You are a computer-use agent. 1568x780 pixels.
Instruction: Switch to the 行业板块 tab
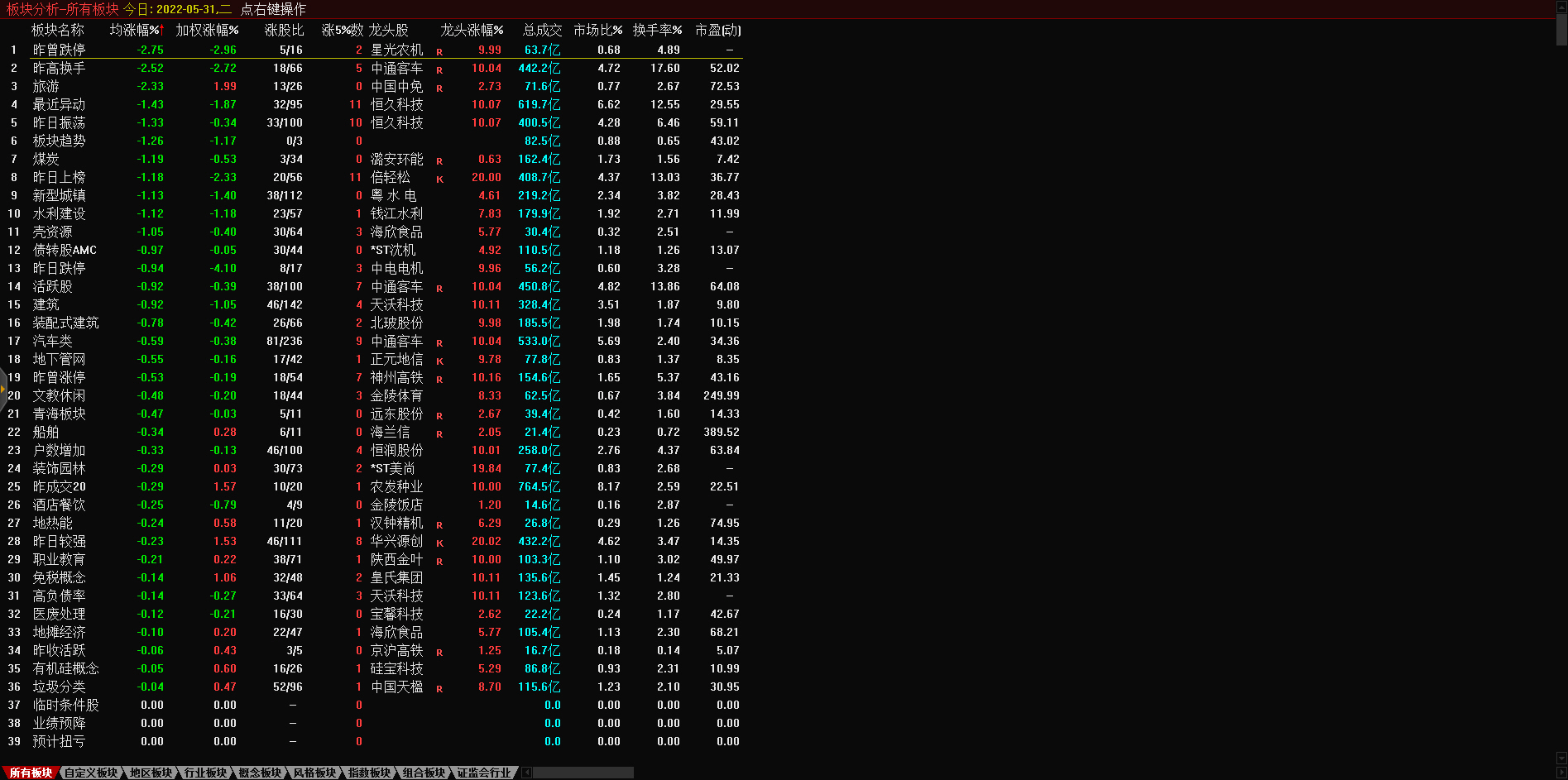(205, 773)
